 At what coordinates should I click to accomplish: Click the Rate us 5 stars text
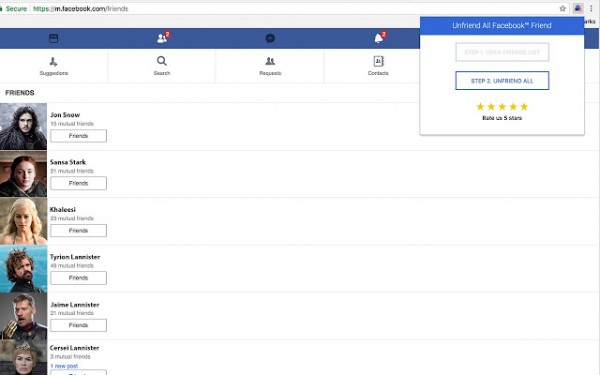[502, 118]
